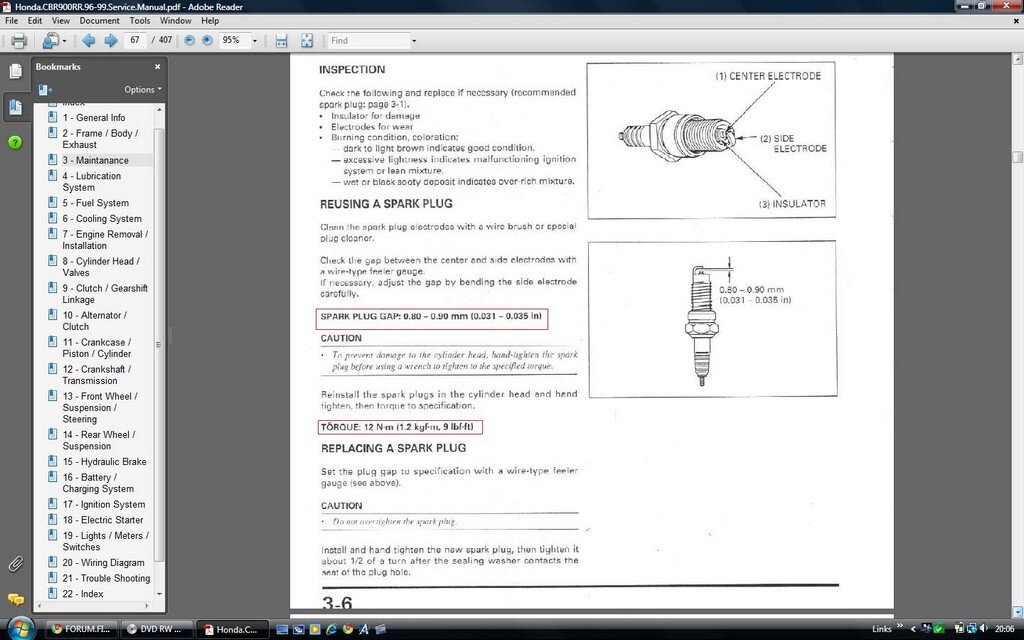Click the Print icon in the toolbar
The height and width of the screenshot is (640, 1024).
pos(18,41)
